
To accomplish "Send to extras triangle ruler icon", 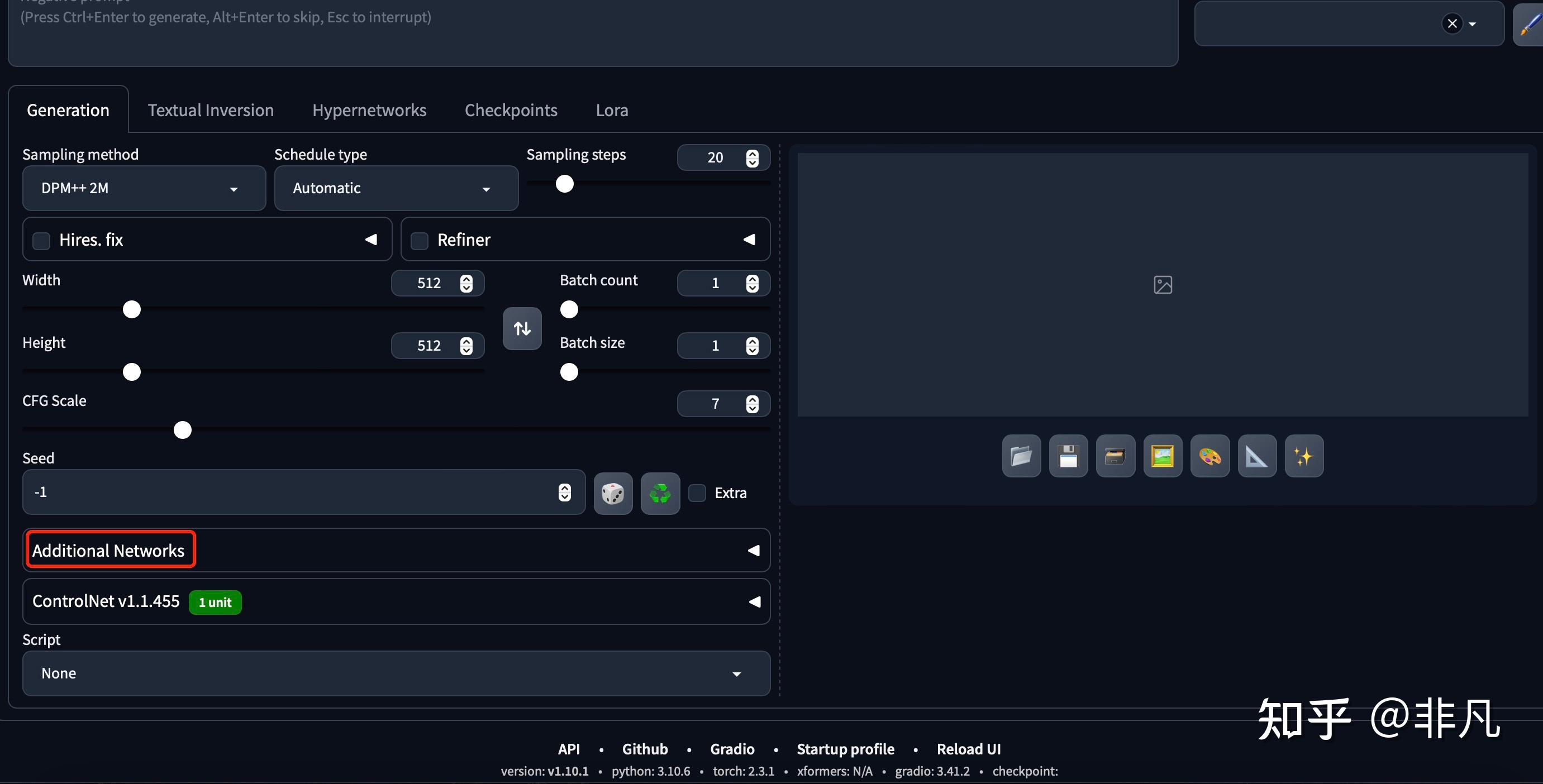I will pyautogui.click(x=1256, y=456).
